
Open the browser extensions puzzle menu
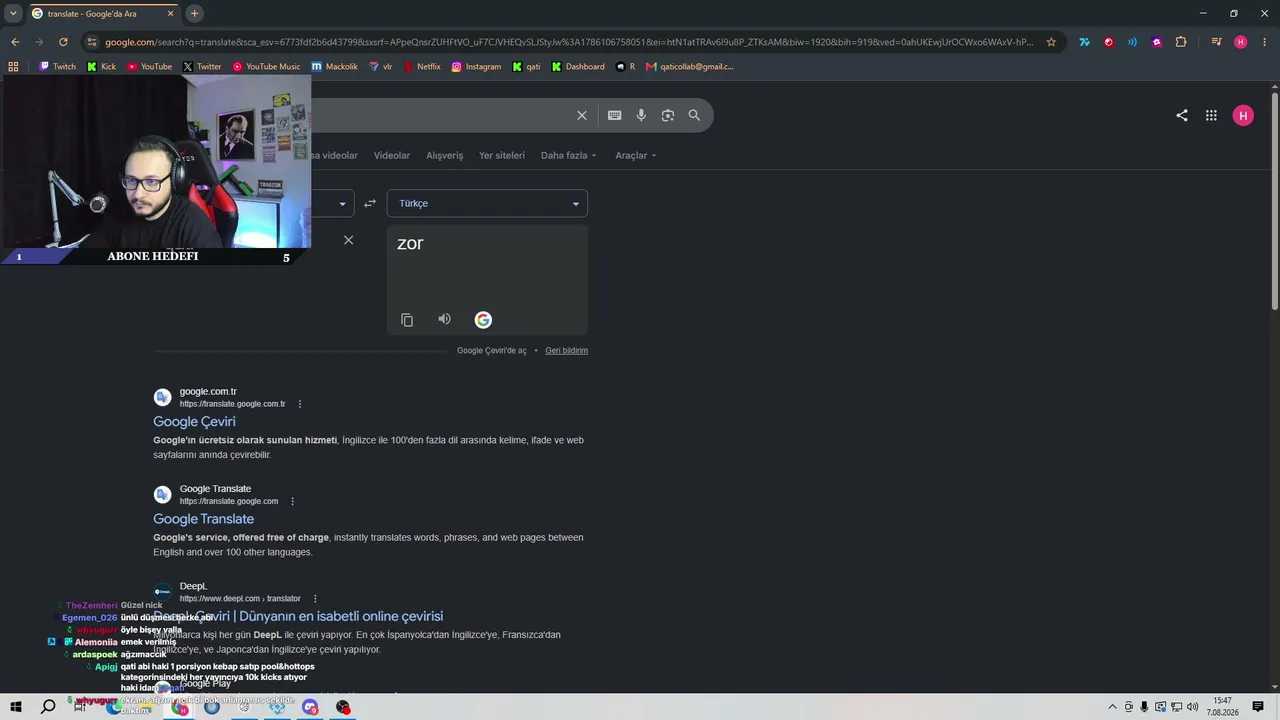[x=1181, y=42]
